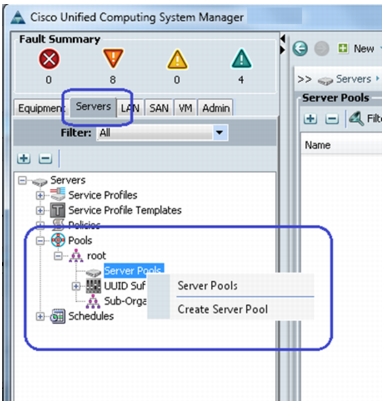Select Service Profile Templates tree item
The height and width of the screenshot is (416, 385).
click(125, 210)
